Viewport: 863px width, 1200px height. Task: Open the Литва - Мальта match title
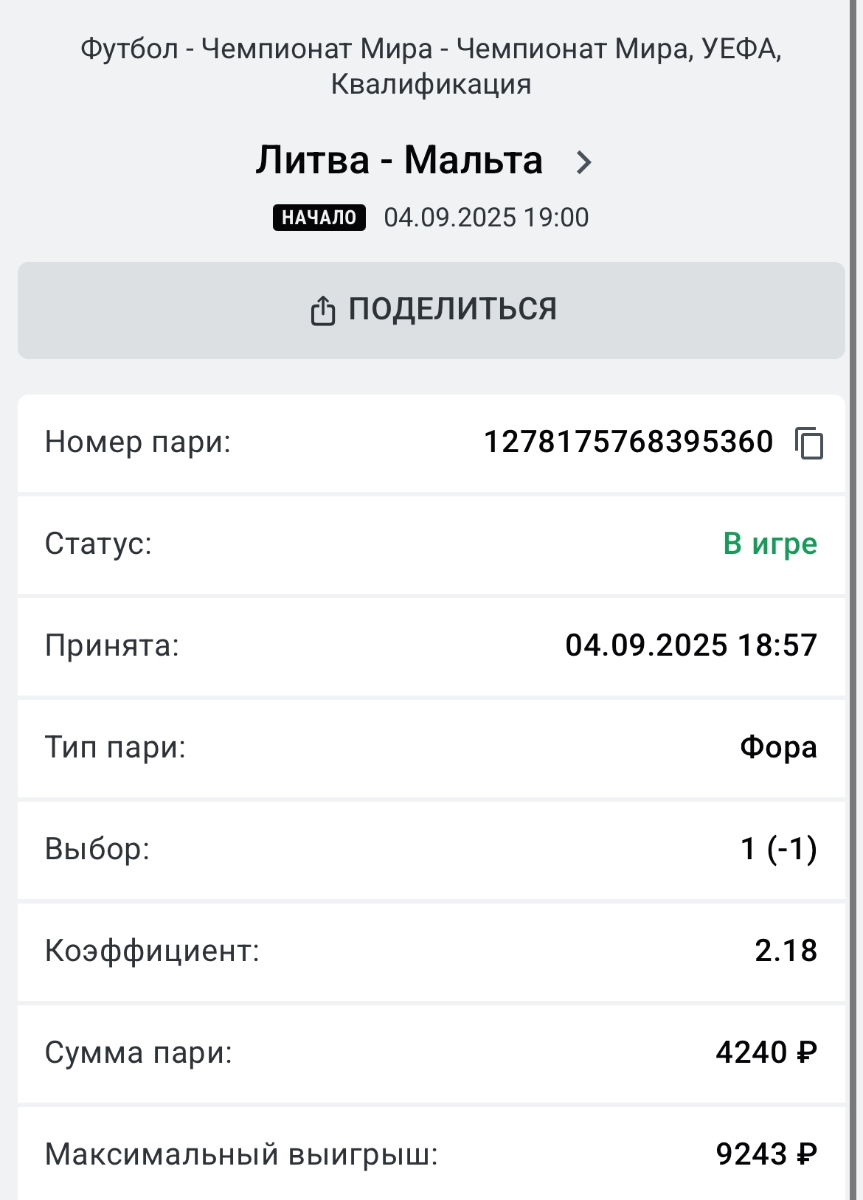399,160
